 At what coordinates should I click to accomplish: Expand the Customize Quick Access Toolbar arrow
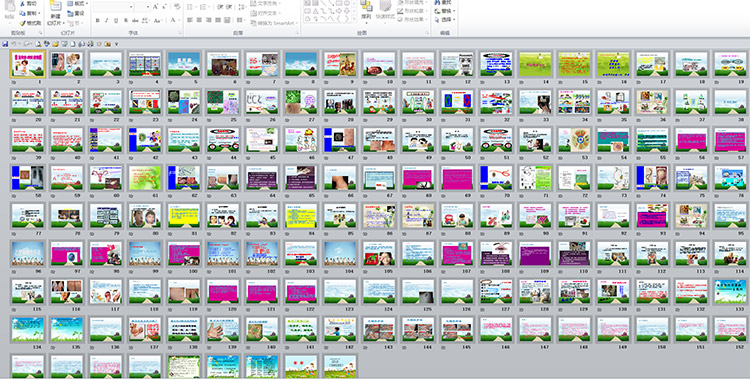point(116,44)
